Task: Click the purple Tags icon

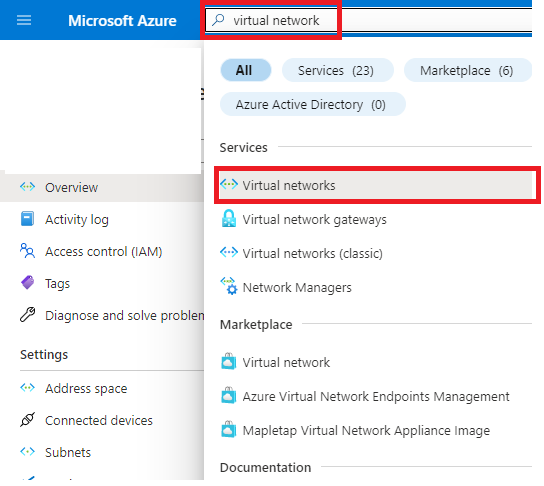Action: tap(27, 282)
